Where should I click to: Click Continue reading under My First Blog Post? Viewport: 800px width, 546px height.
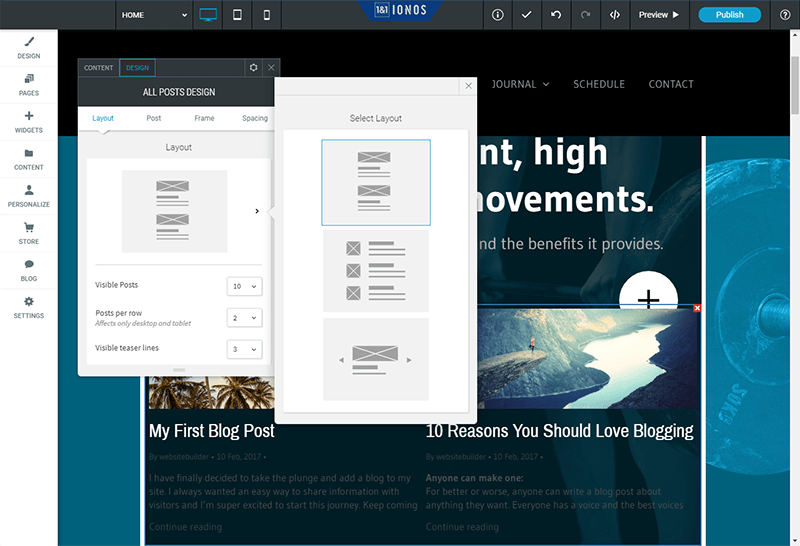(x=185, y=527)
